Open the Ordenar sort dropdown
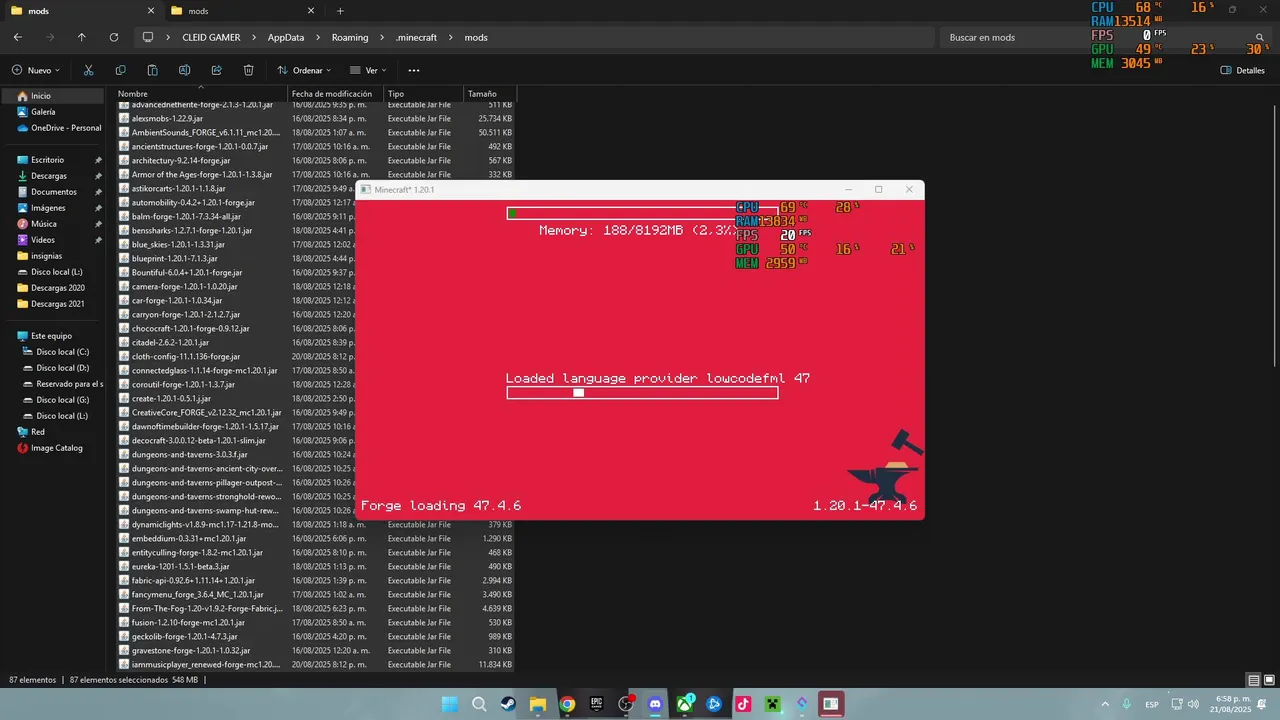Screen dimensions: 1280x720 [x=303, y=70]
